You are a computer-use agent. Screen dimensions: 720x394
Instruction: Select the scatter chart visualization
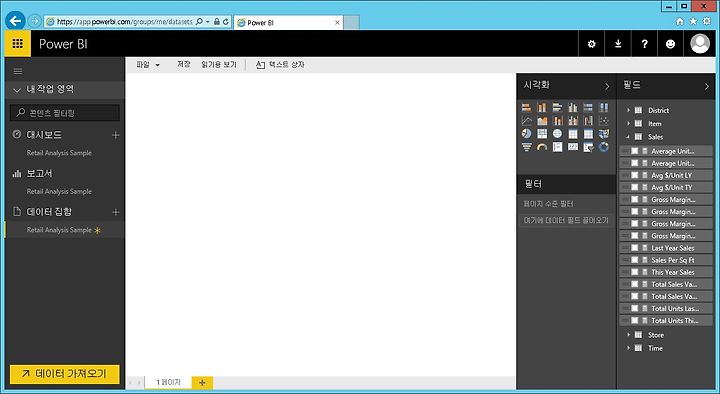pos(604,121)
